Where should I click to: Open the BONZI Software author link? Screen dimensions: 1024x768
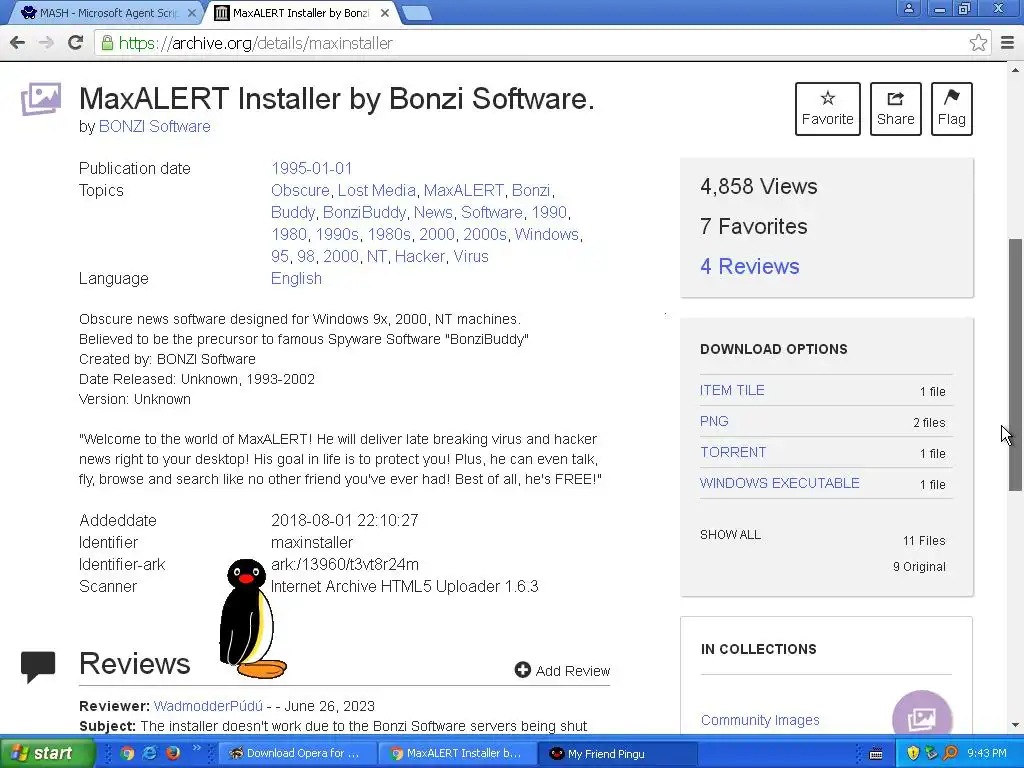tap(154, 126)
